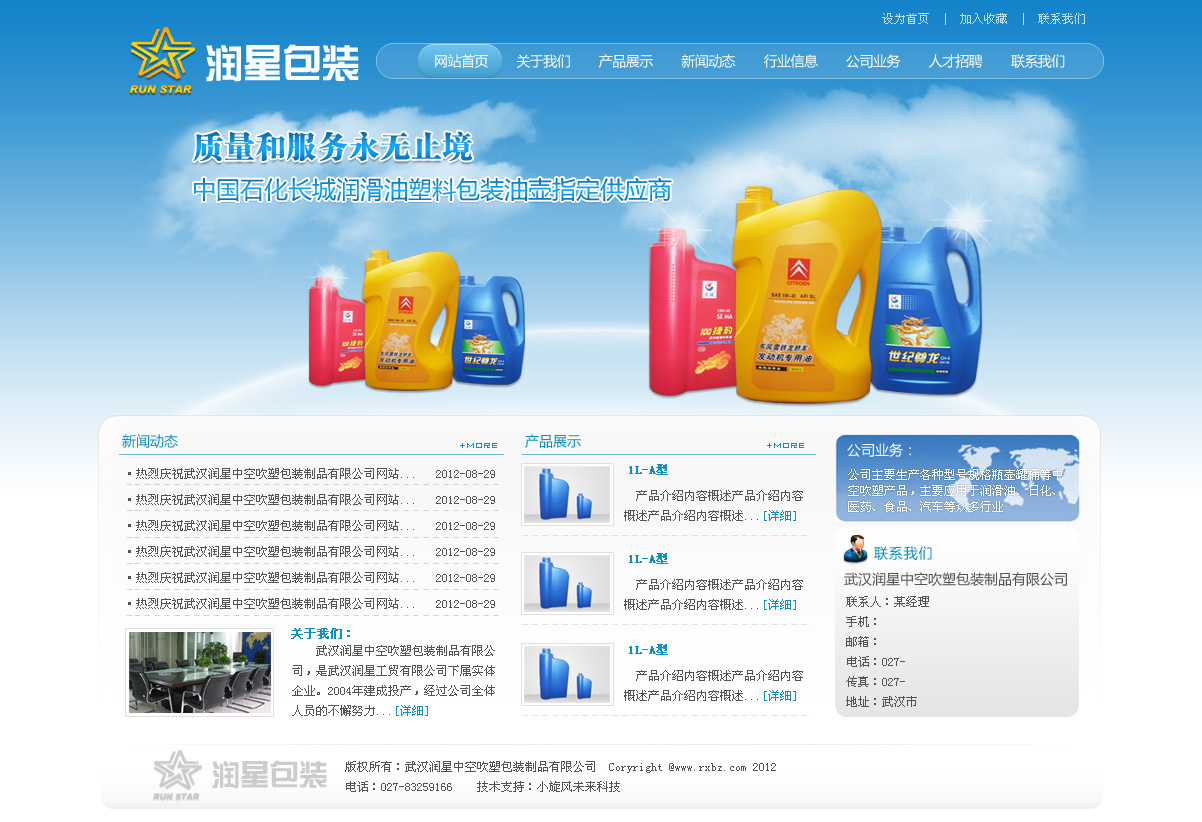Open the first product's 1L-A型 title
Image resolution: width=1202 pixels, height=822 pixels.
(x=648, y=470)
